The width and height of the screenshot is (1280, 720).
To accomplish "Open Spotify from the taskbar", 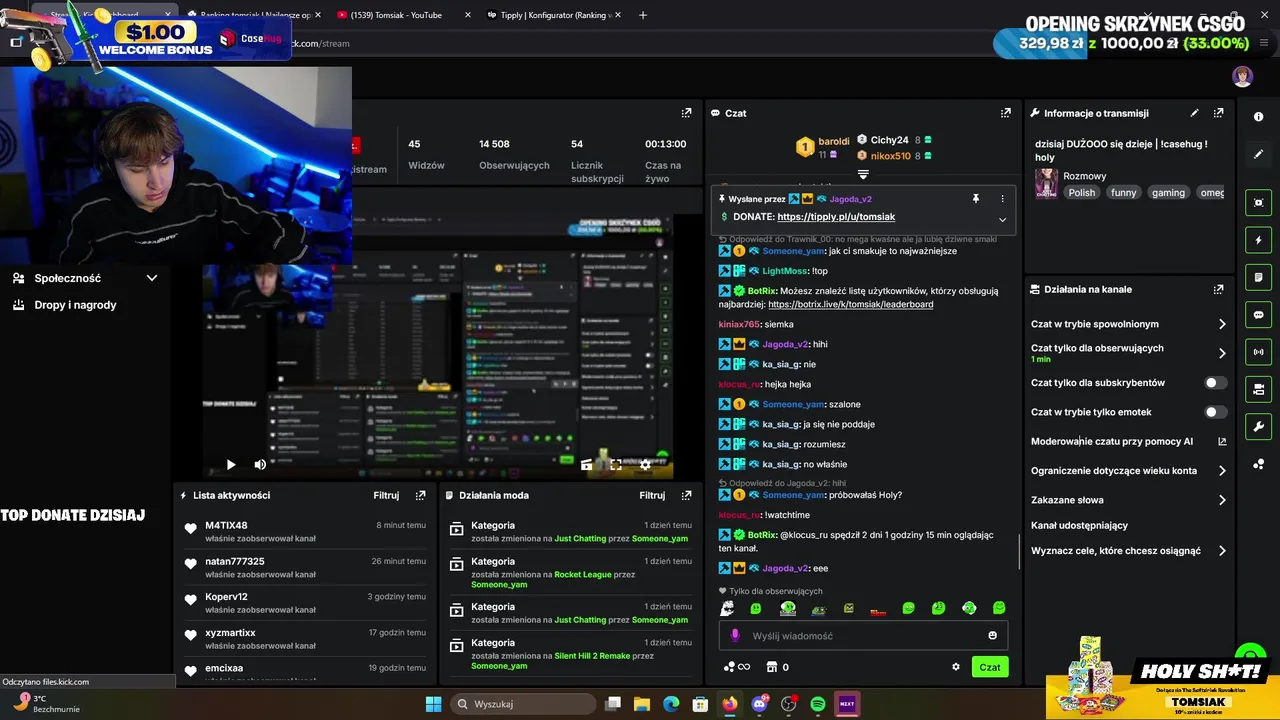I will [x=818, y=704].
